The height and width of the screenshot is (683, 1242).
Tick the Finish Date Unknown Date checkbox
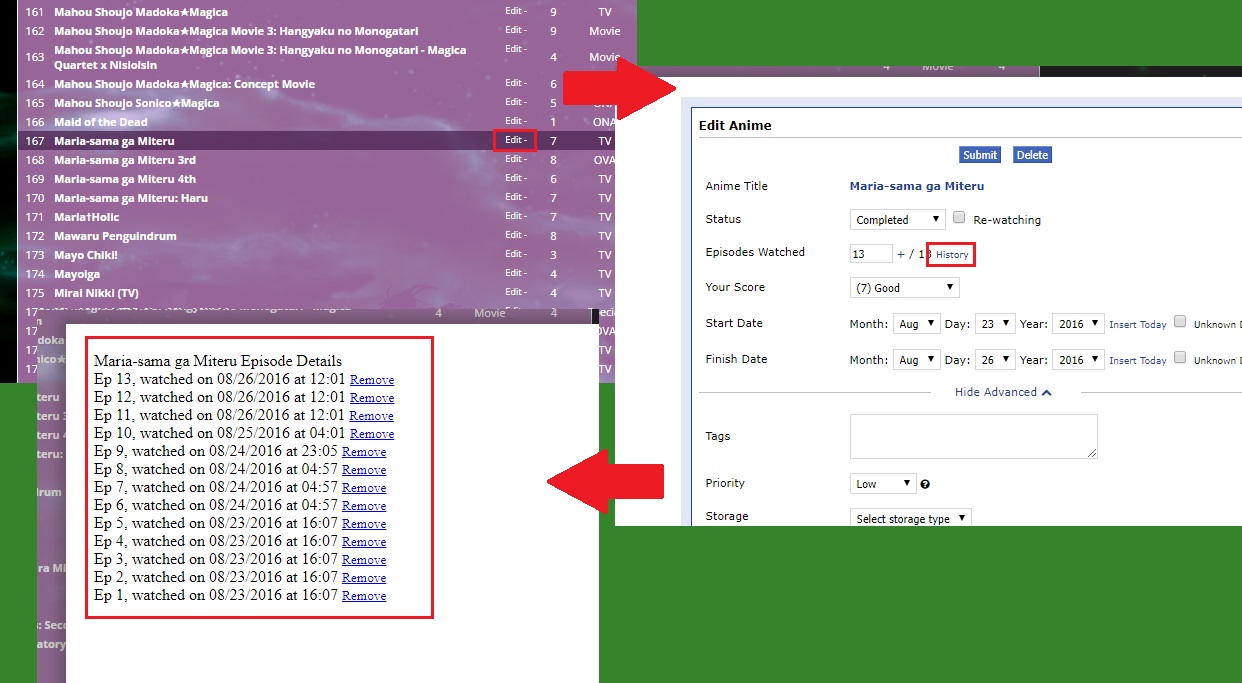tap(1180, 358)
